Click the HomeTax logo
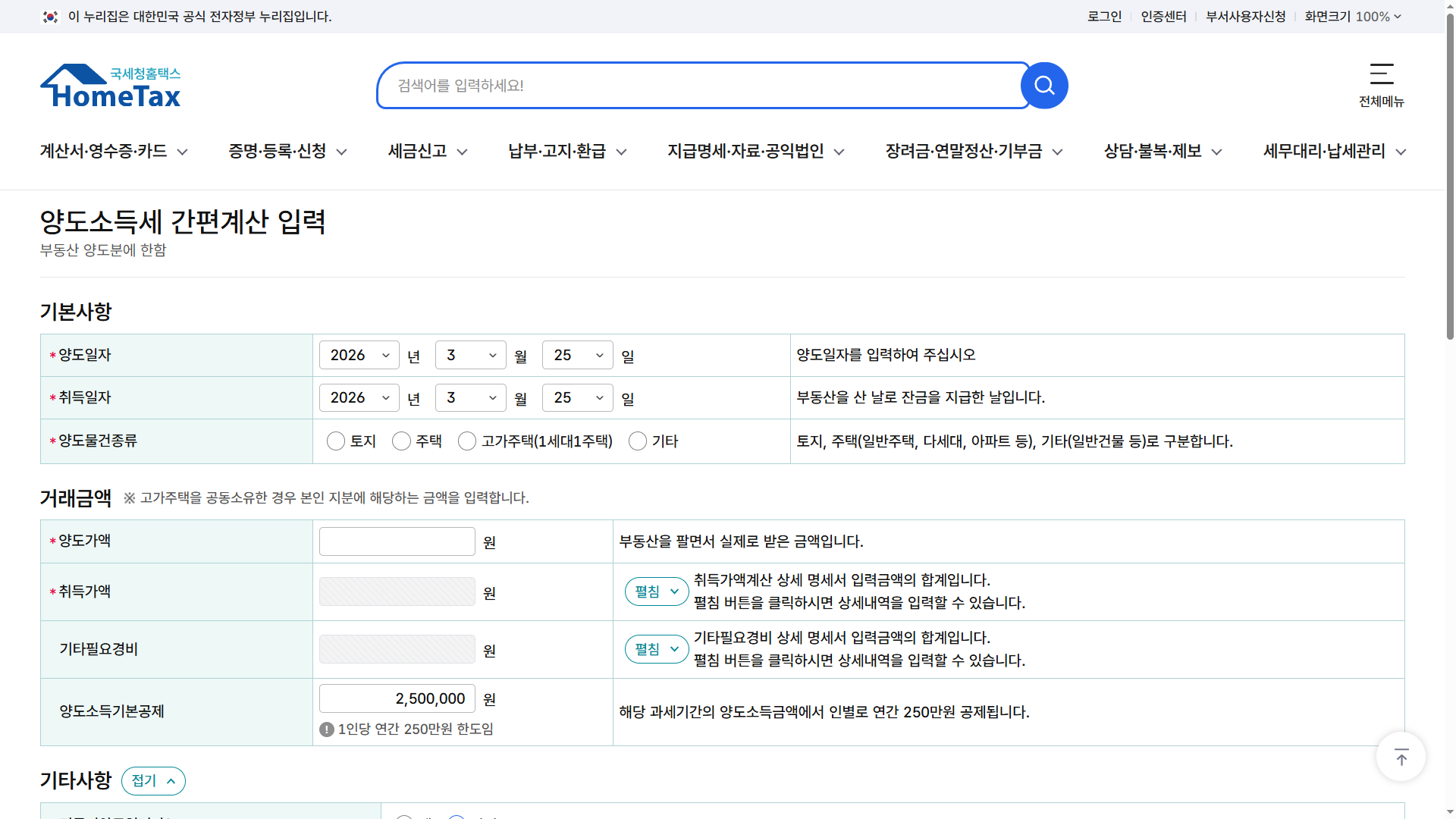1456x819 pixels. [110, 85]
